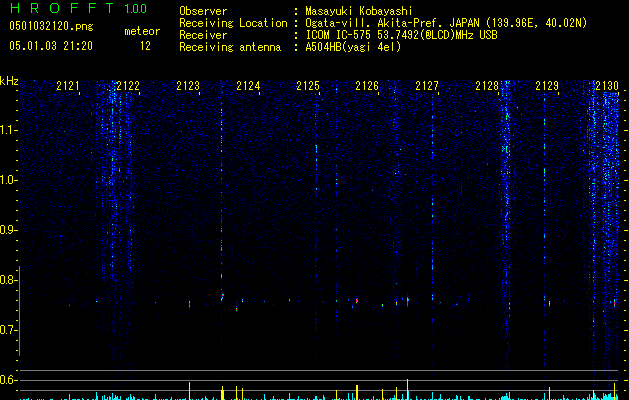Image resolution: width=629 pixels, height=400 pixels.
Task: Click the 2122 time marker
Action: click(x=128, y=86)
